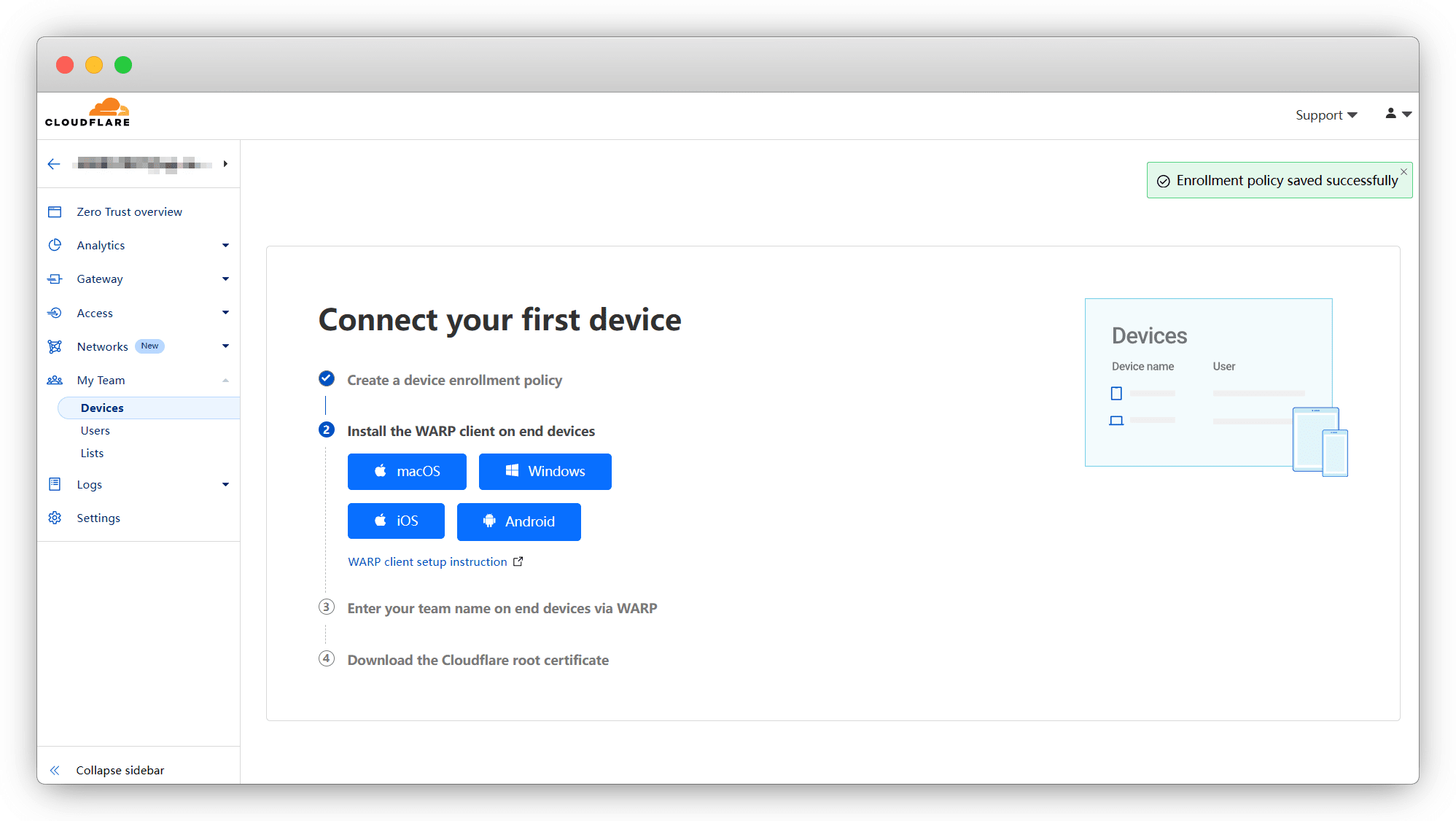Select Install the WARP client step heading
The width and height of the screenshot is (1456, 821).
click(471, 431)
